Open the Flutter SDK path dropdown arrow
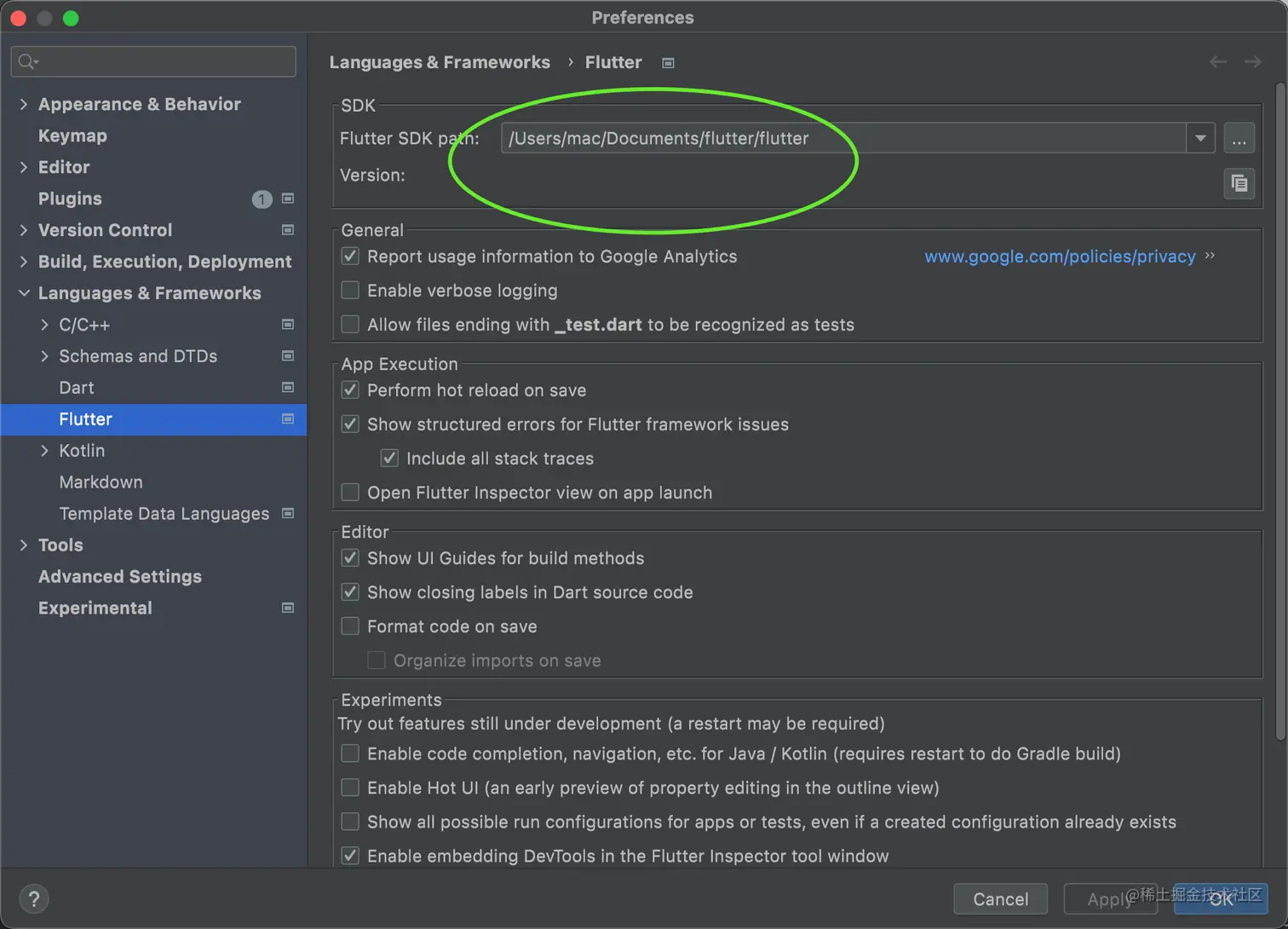 point(1200,138)
